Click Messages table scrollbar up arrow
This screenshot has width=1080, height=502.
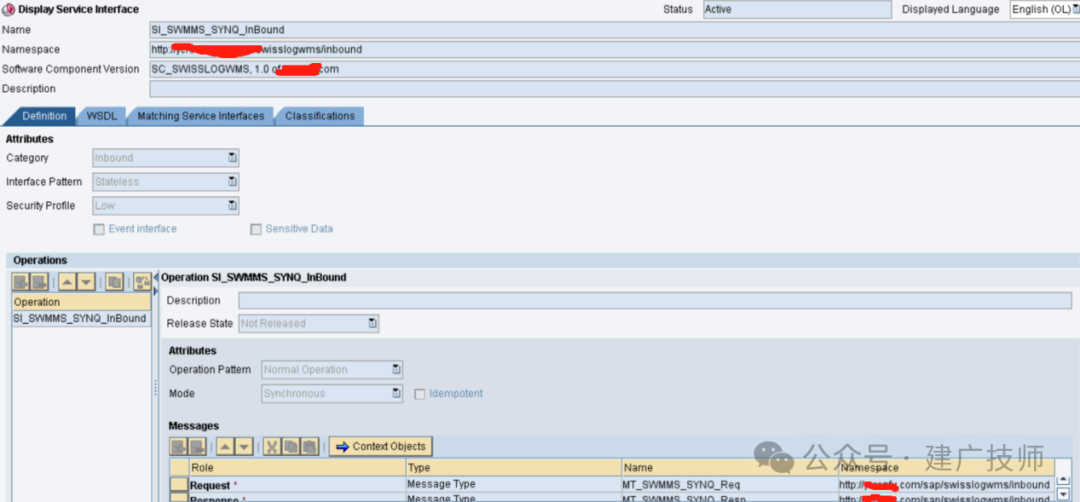(x=1063, y=481)
